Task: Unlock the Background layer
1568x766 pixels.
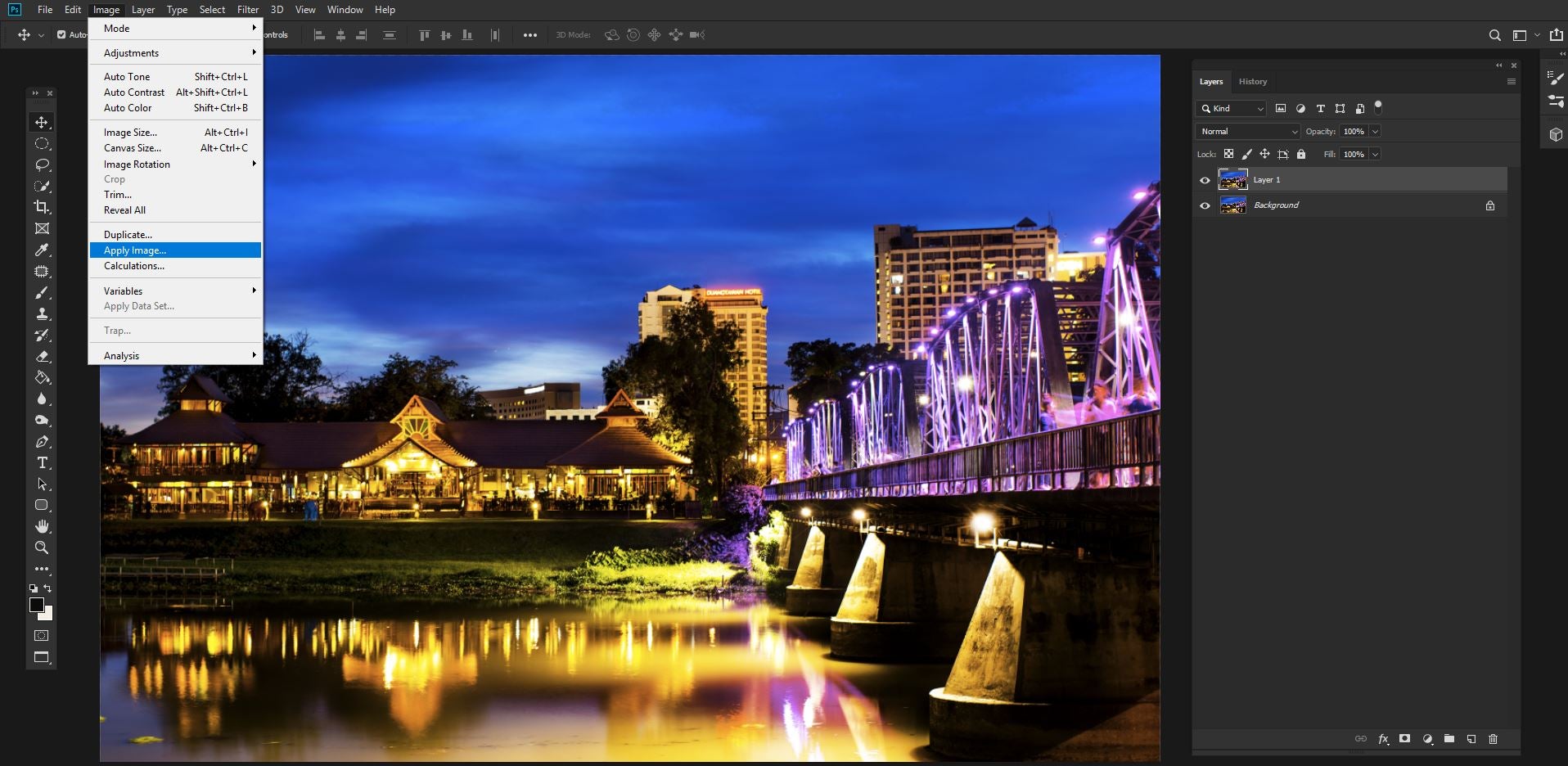Action: (1489, 205)
